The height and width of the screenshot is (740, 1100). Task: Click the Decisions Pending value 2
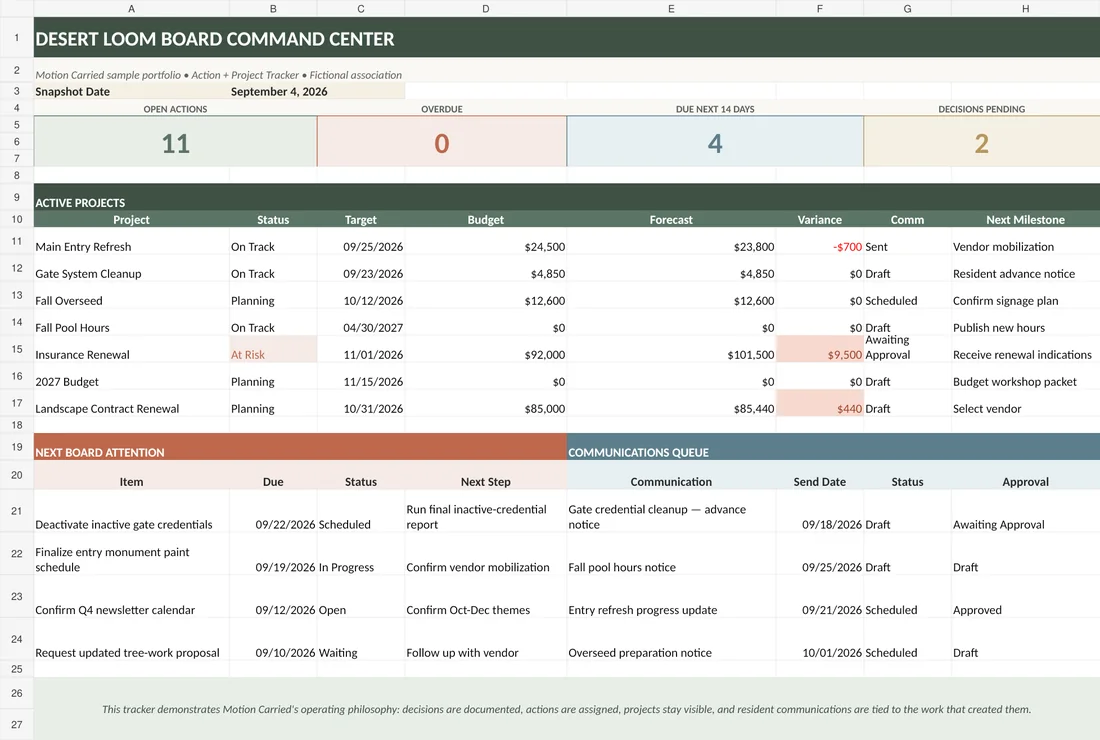(x=981, y=142)
